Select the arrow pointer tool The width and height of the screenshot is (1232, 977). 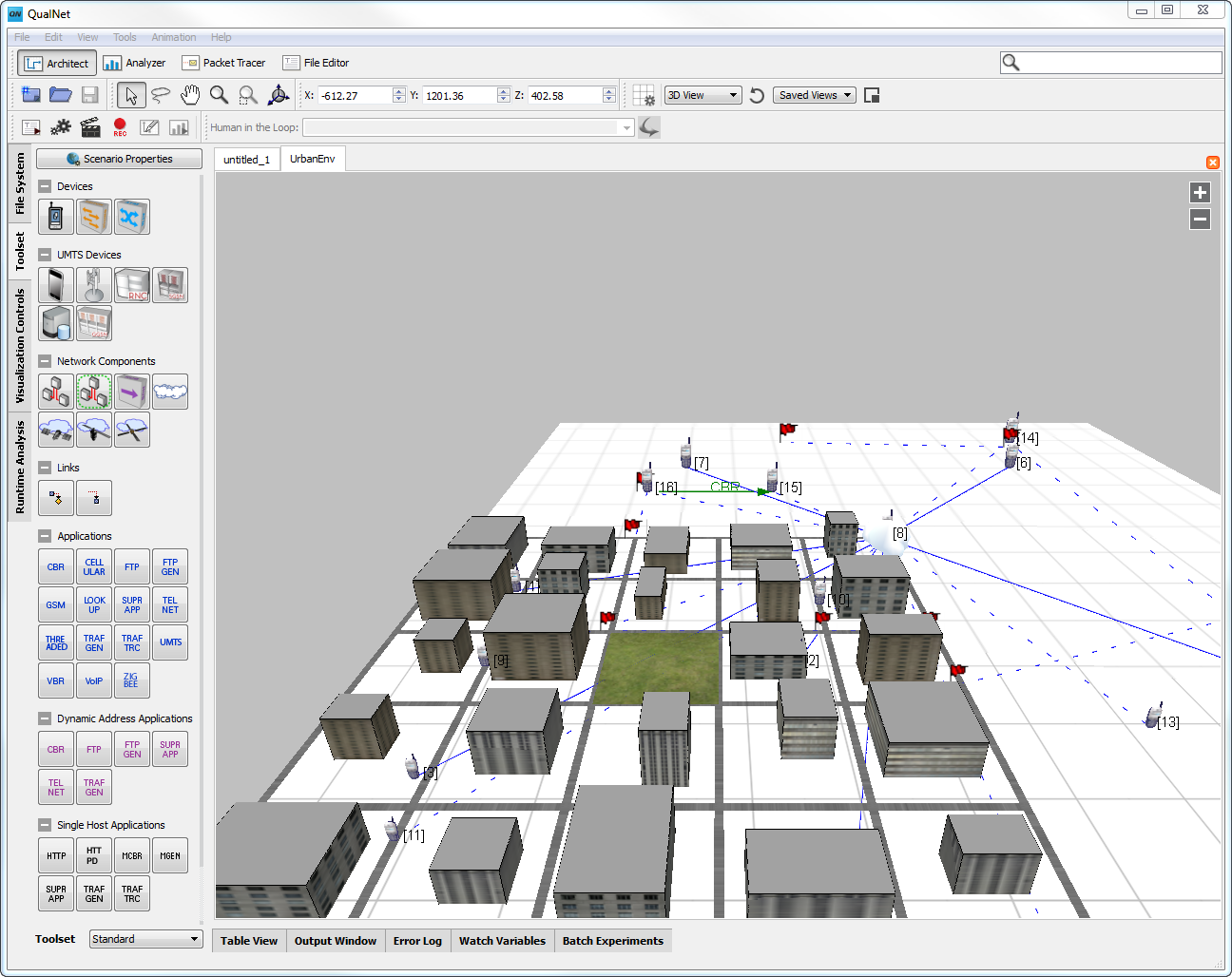pyautogui.click(x=131, y=95)
